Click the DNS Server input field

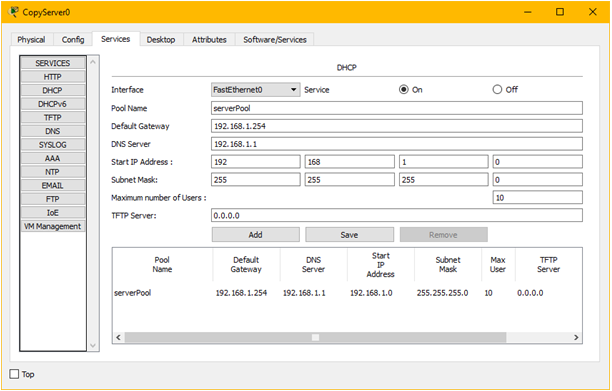(x=397, y=144)
